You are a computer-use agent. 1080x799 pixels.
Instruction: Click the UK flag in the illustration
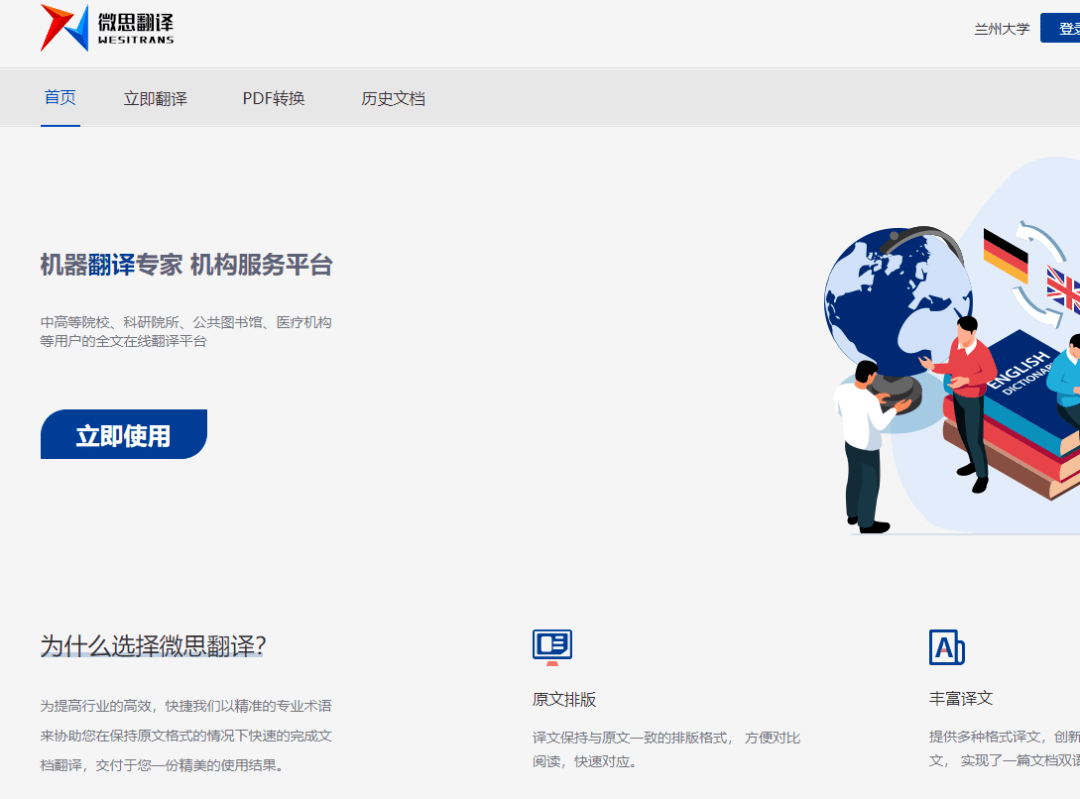click(1064, 289)
